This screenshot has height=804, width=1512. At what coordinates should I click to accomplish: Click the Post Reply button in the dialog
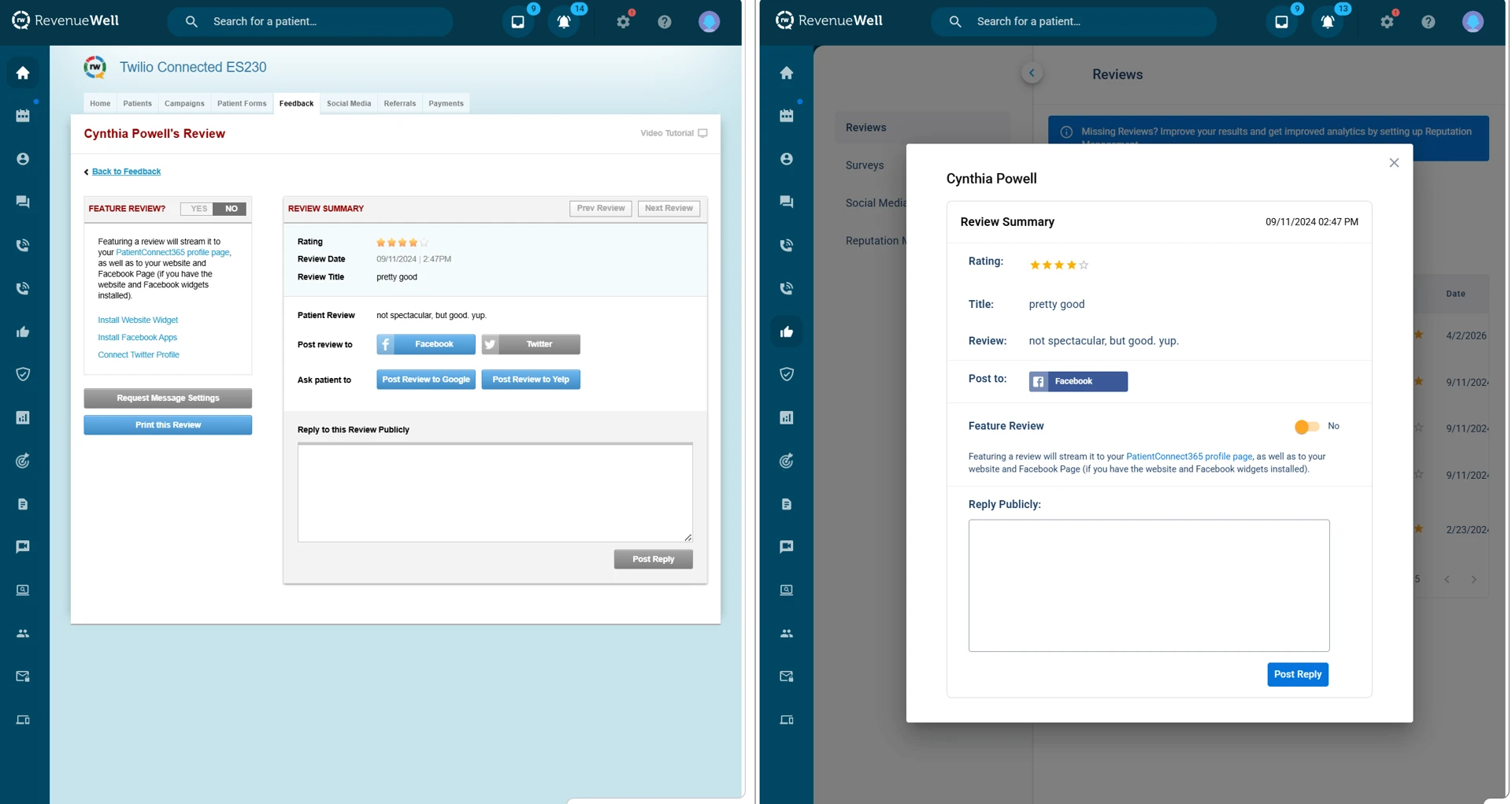(x=1297, y=674)
